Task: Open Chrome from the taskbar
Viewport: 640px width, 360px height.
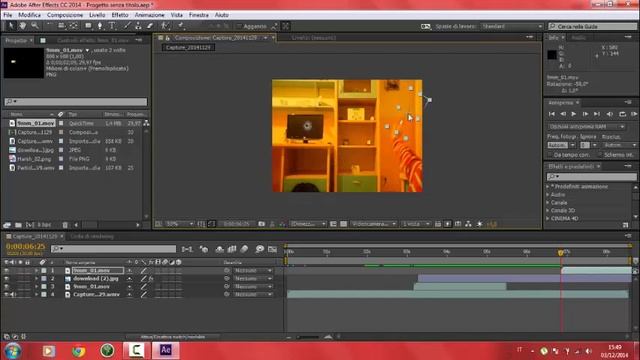Action: pos(78,351)
